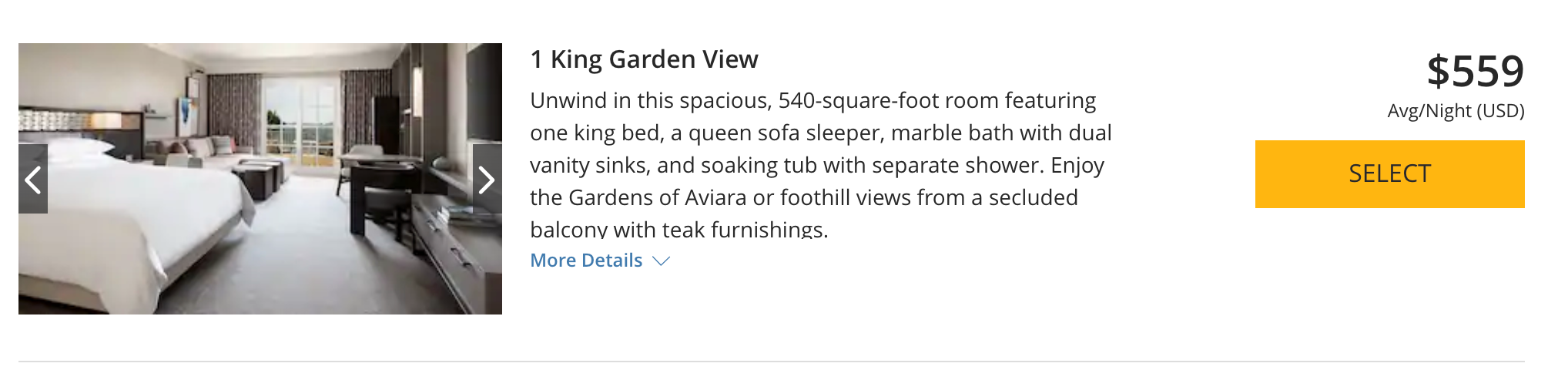Click the $559 price

pyautogui.click(x=1475, y=71)
